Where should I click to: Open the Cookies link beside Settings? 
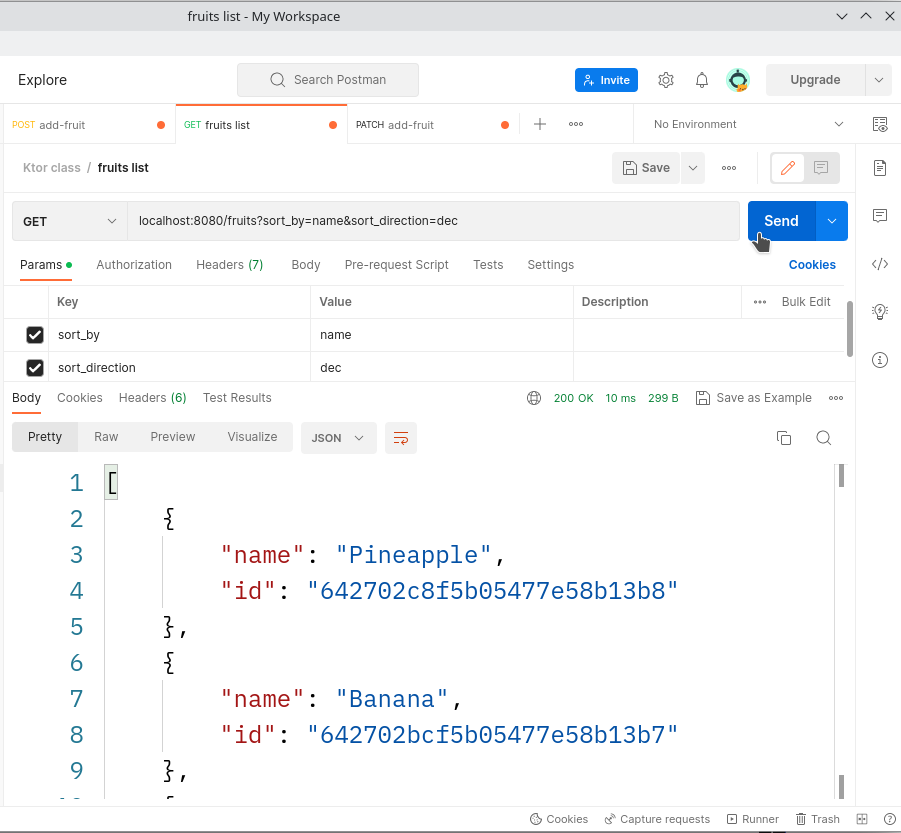[x=812, y=265]
